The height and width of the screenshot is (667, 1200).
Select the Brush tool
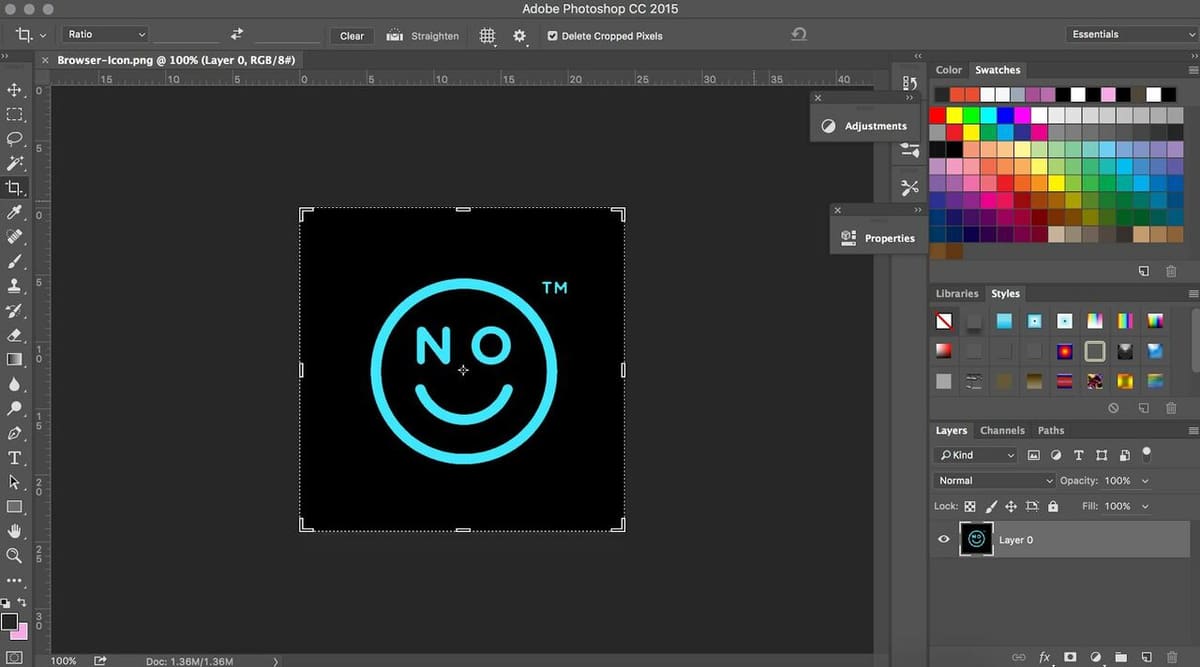(14, 261)
